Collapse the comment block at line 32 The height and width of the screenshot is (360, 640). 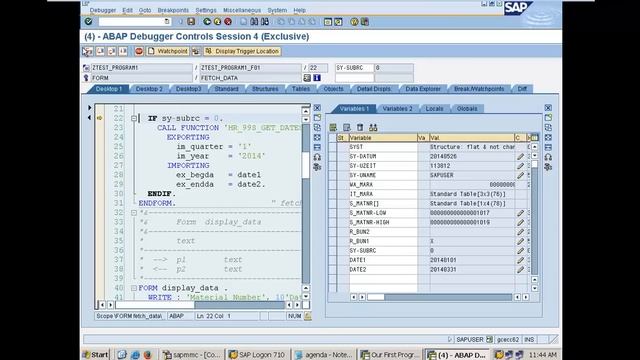[x=133, y=213]
